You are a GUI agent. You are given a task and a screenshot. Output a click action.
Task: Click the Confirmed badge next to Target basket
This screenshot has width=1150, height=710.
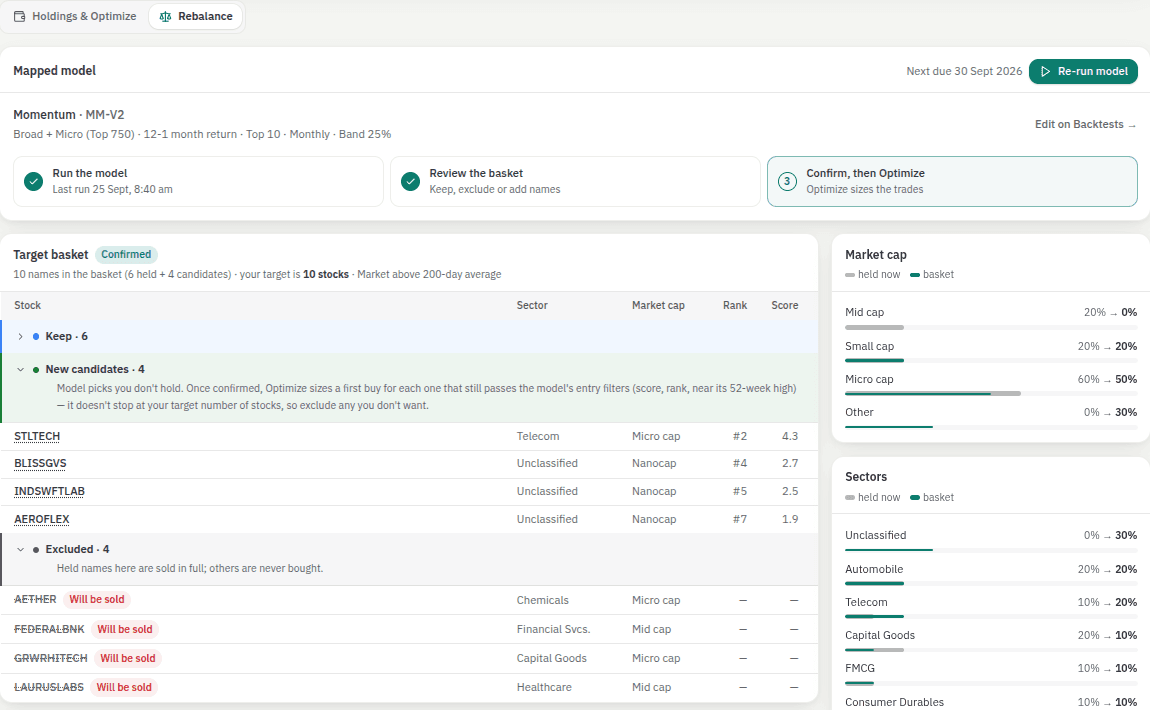[x=126, y=255]
